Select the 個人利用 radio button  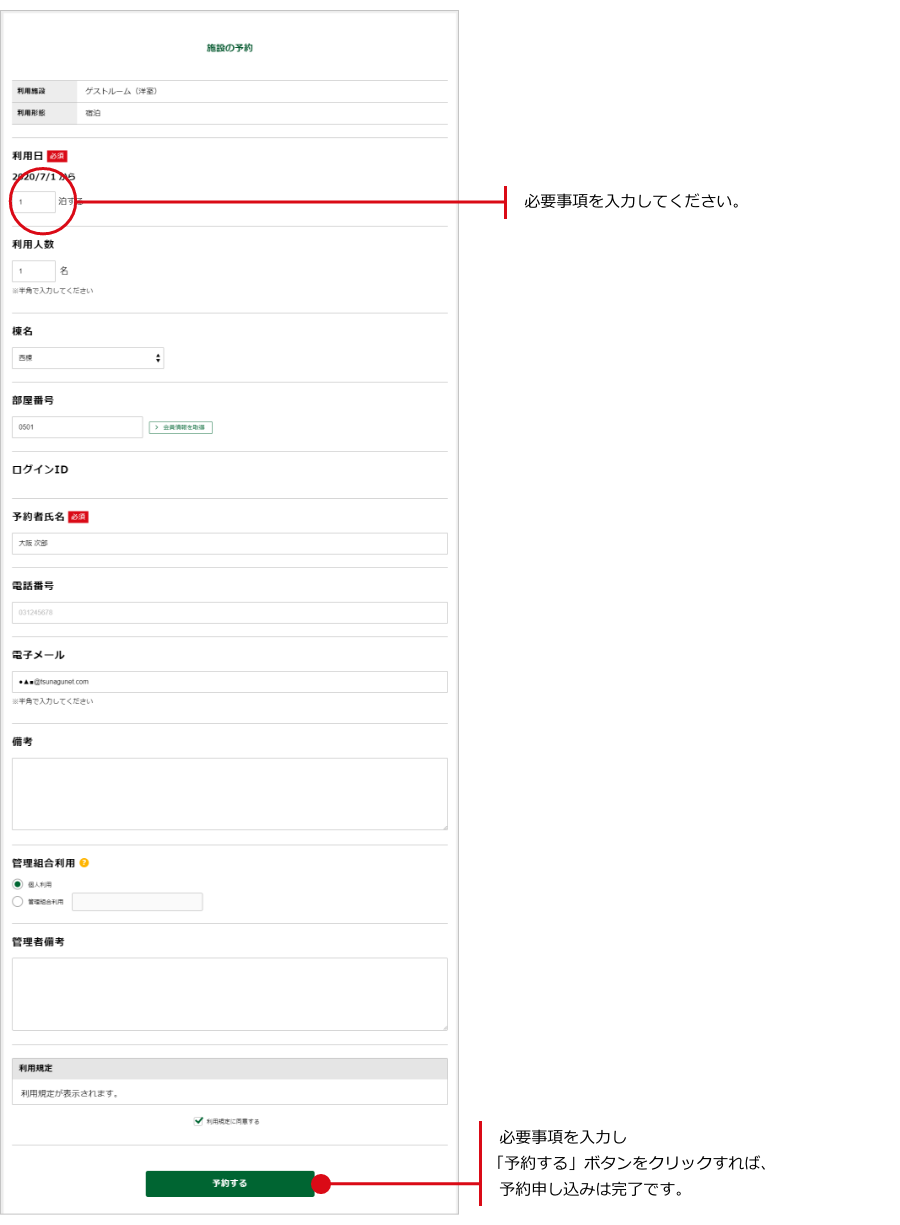pos(17,884)
